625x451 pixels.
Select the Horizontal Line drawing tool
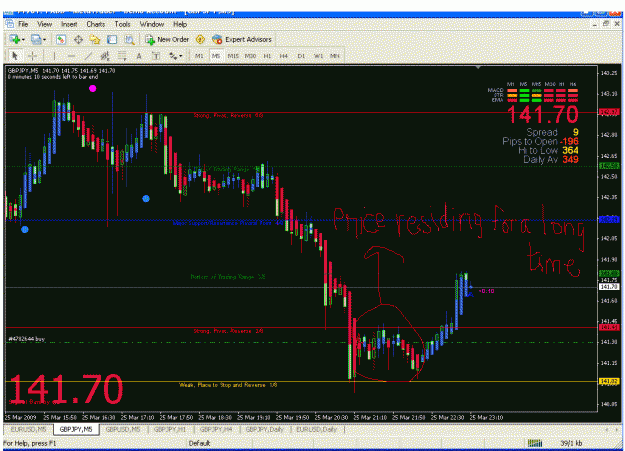pos(71,56)
